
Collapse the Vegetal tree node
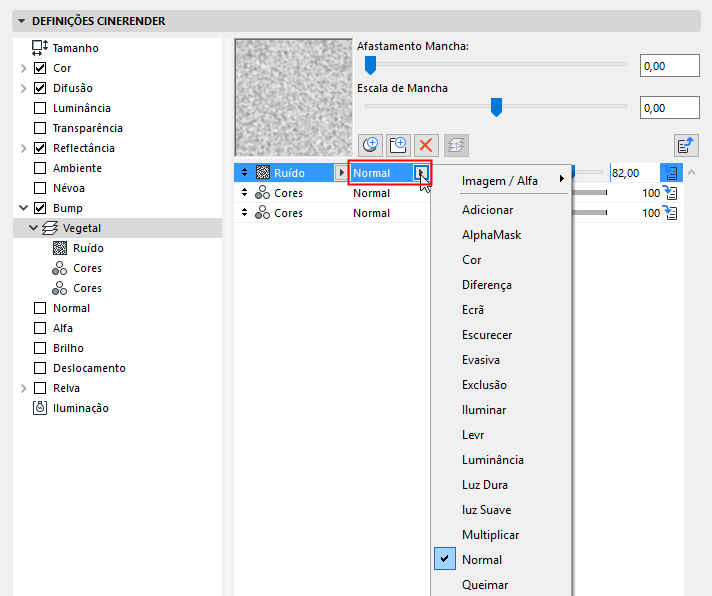(34, 227)
